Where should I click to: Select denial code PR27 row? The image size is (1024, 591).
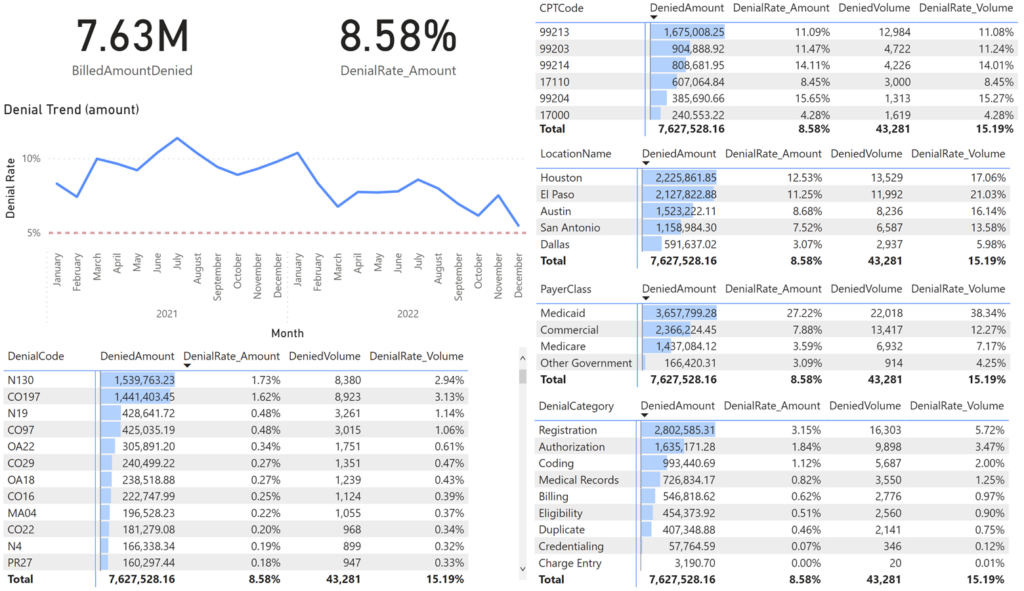click(236, 562)
